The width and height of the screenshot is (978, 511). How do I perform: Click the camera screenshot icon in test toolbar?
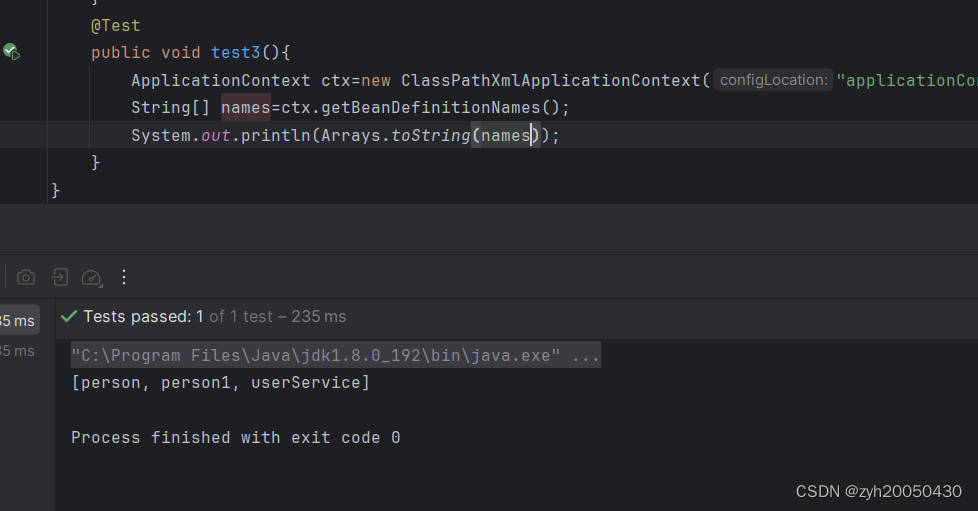tap(26, 277)
